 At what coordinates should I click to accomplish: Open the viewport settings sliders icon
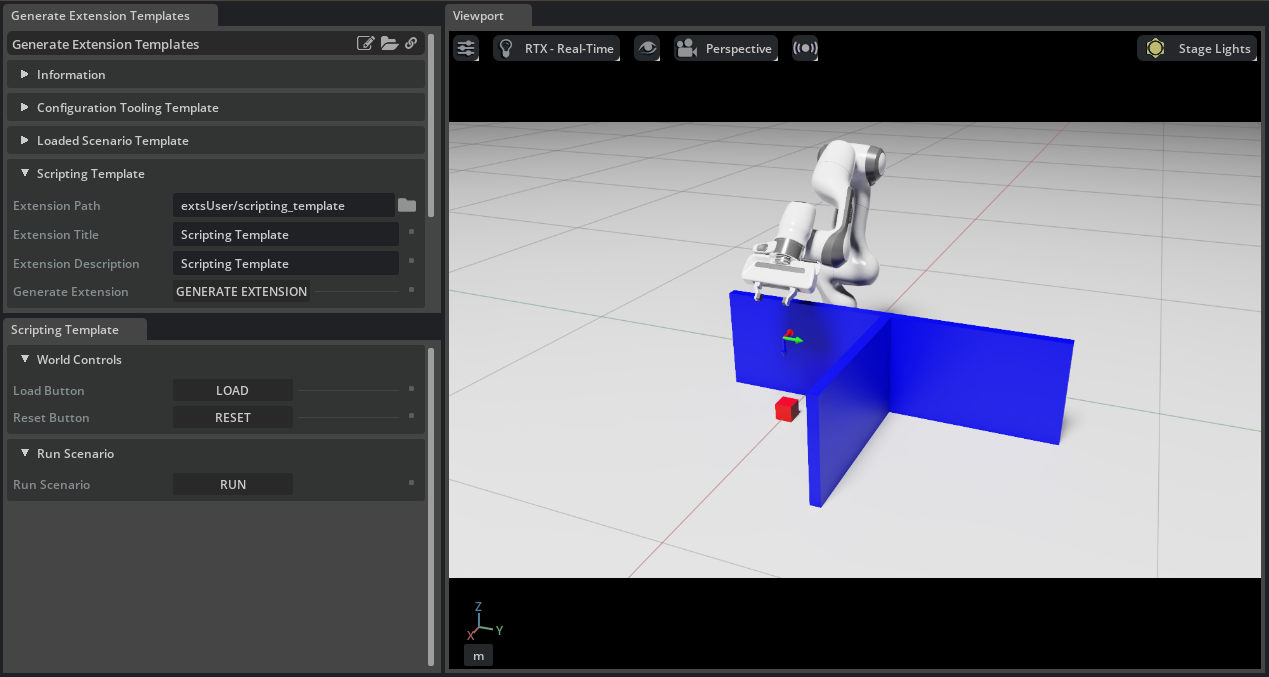pyautogui.click(x=466, y=48)
